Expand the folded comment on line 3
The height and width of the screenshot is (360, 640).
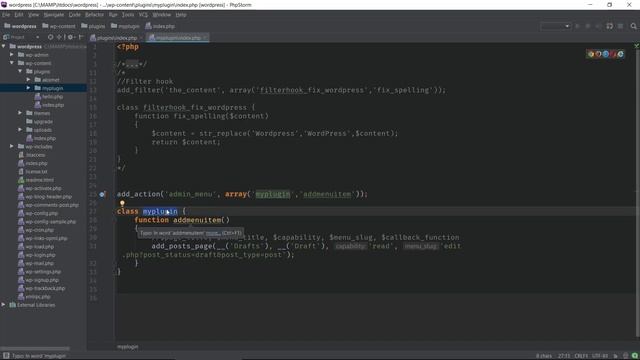[x=132, y=64]
